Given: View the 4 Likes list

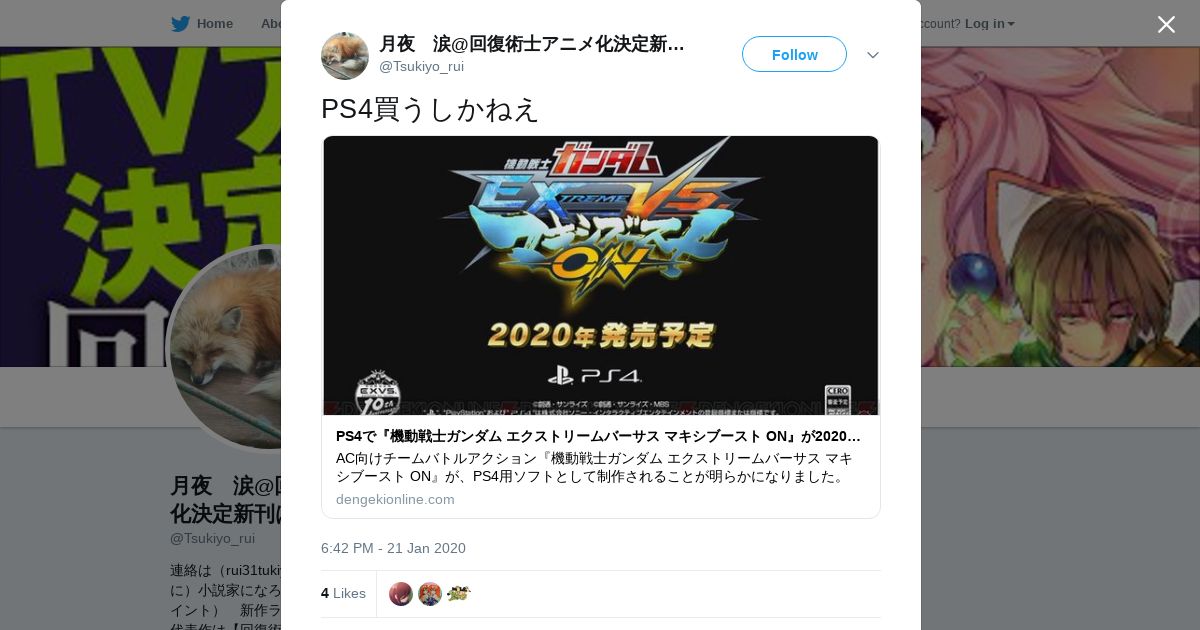Looking at the screenshot, I should pyautogui.click(x=343, y=593).
